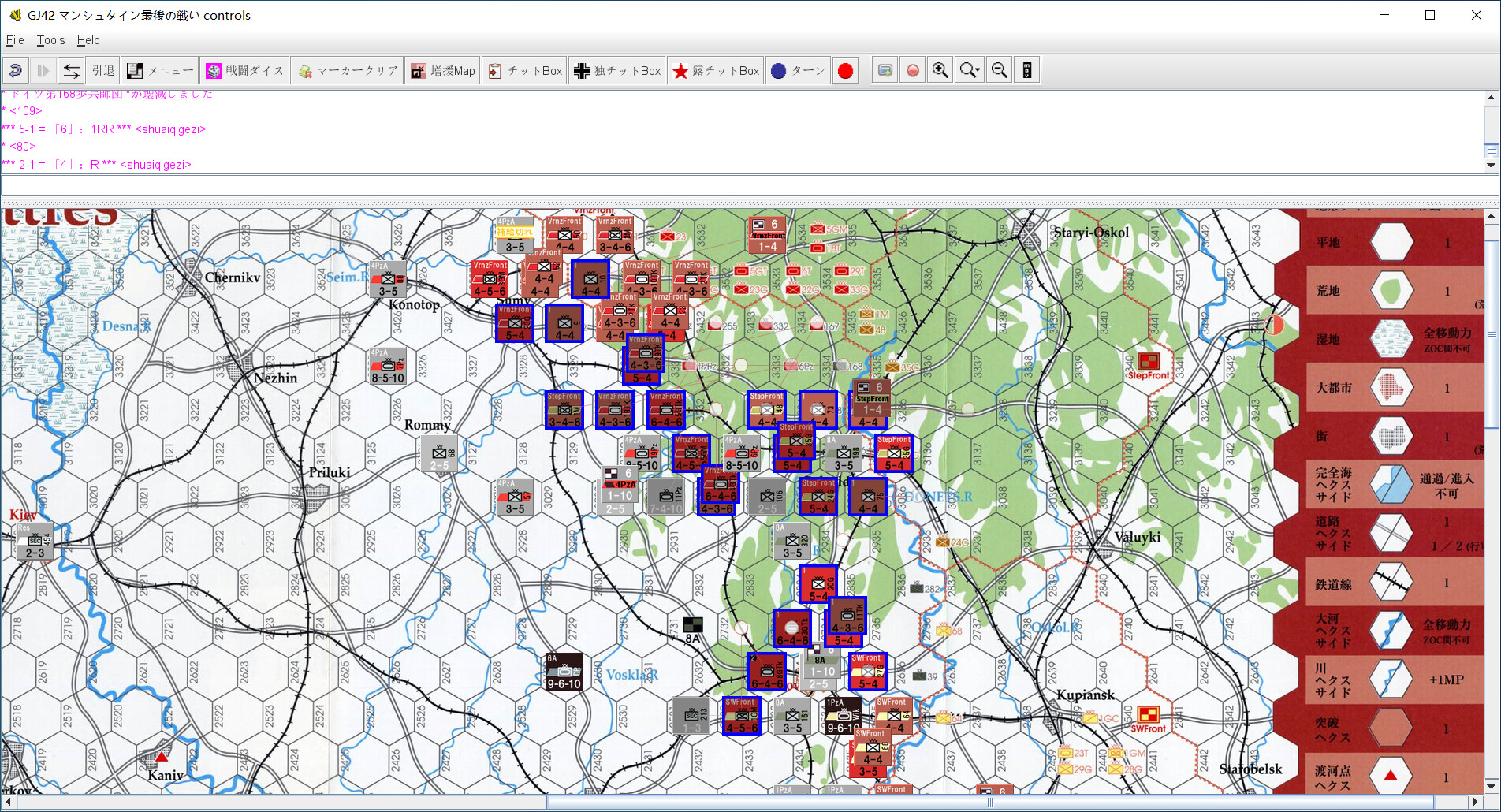Open the 増援Map window
1501x812 pixels.
coord(443,71)
